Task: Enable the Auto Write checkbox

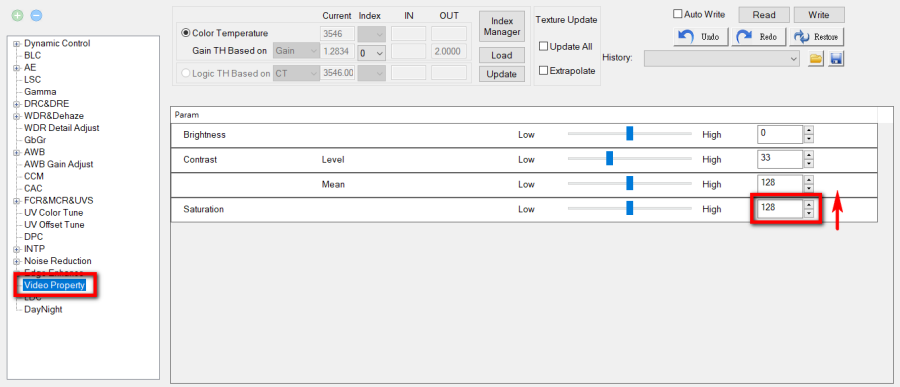Action: [x=677, y=14]
